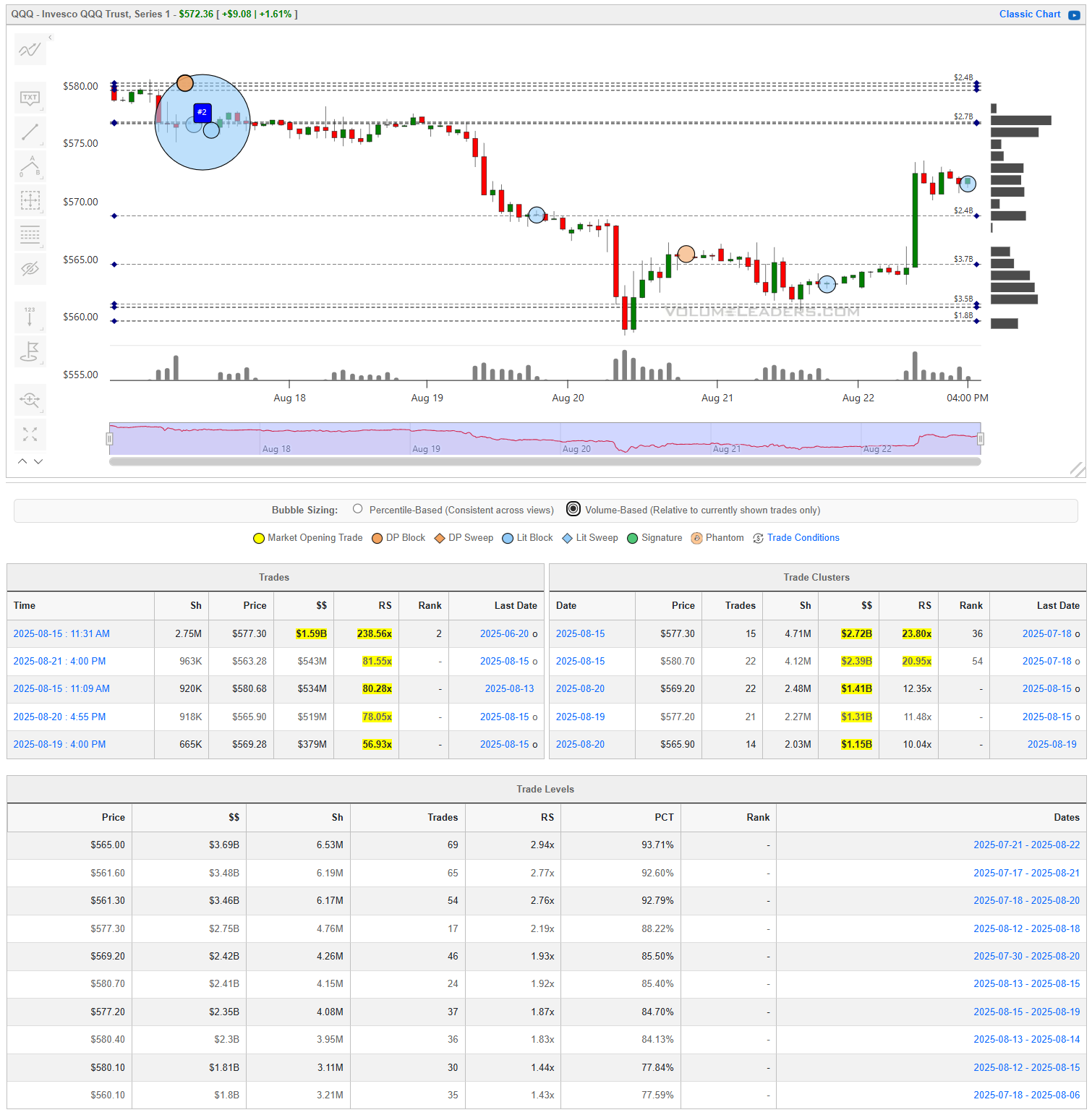Open dates 2025-07-18 - 2025-08-06 level
This screenshot has width=1092, height=1115.
pos(1026,1095)
